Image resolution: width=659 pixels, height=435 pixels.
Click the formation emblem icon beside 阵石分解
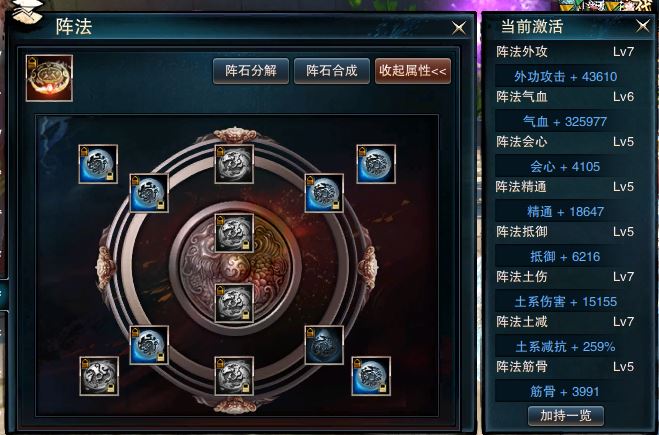[49, 78]
